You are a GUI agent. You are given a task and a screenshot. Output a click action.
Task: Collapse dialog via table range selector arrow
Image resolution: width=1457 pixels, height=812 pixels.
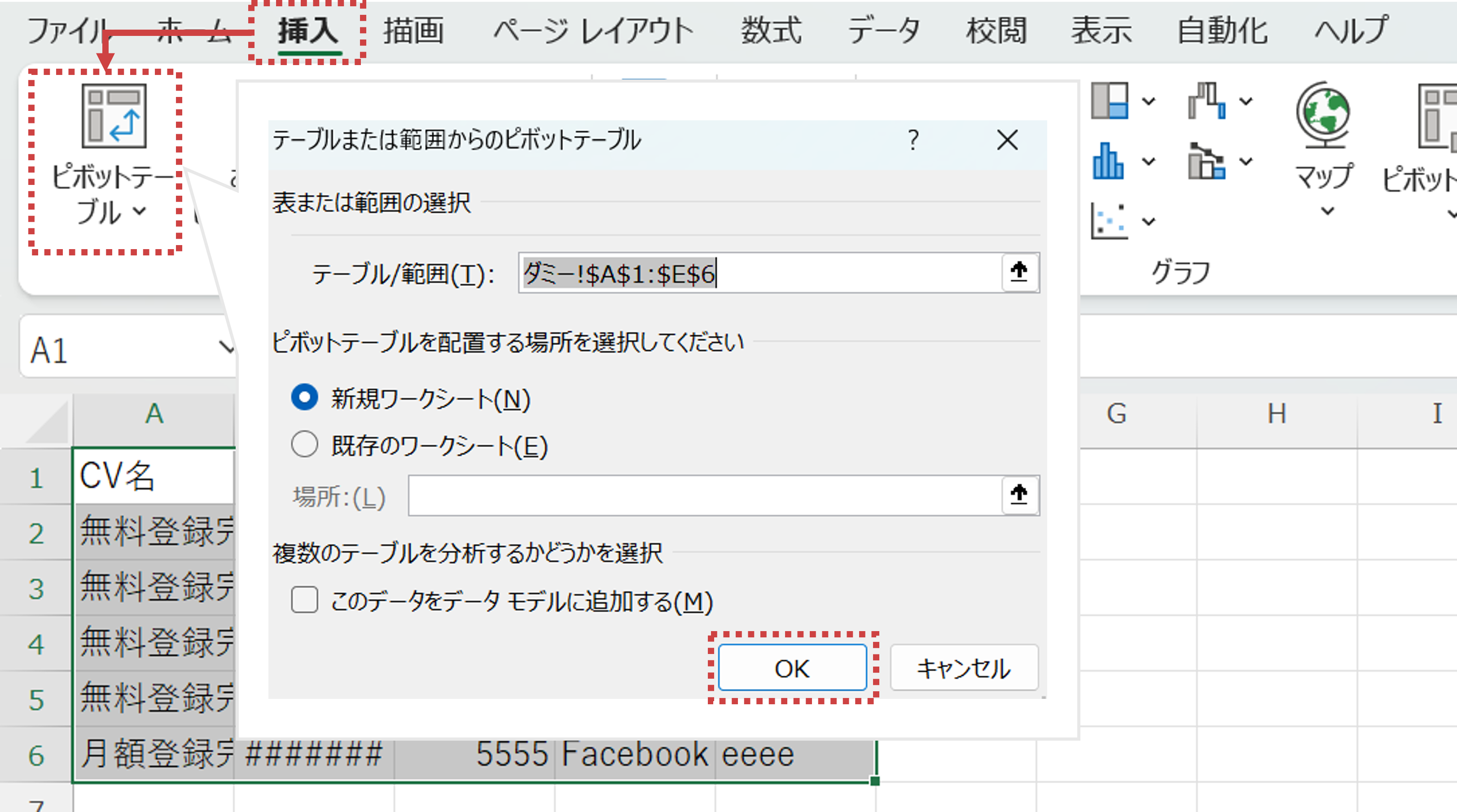point(1019,272)
